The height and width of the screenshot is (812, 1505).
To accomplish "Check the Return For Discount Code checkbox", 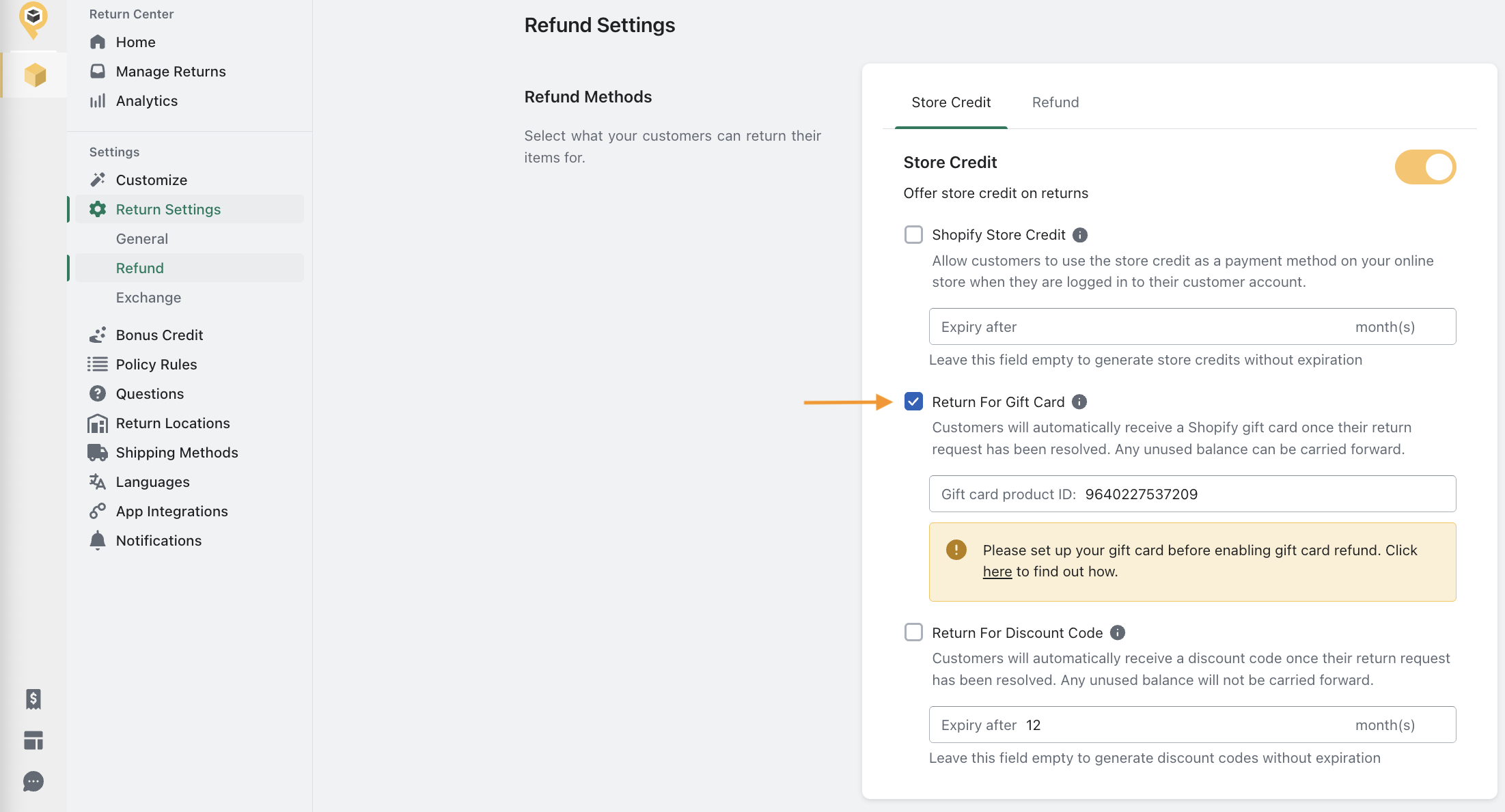I will pyautogui.click(x=913, y=632).
